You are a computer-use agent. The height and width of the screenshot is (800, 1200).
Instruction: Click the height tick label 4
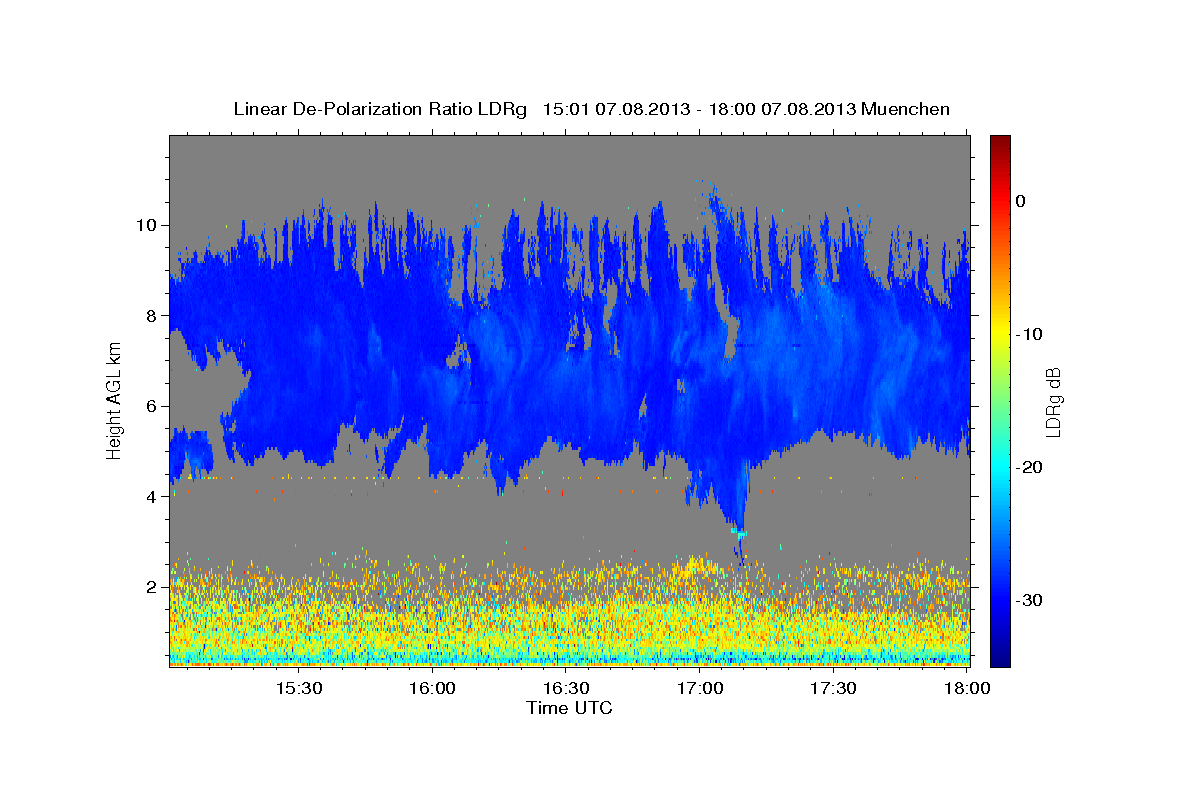(x=153, y=497)
